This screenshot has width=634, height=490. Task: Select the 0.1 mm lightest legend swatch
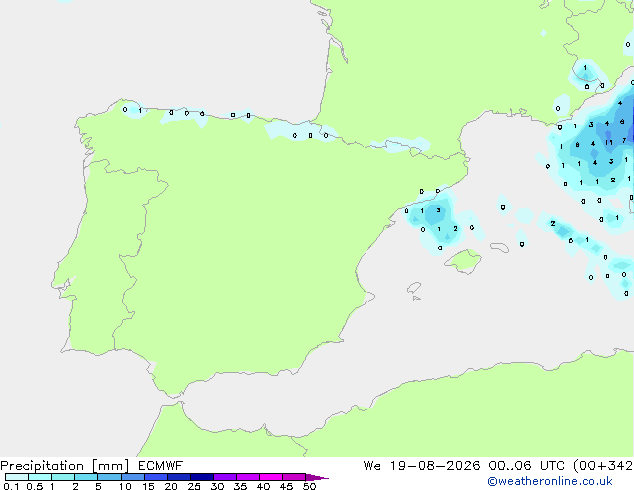[x=17, y=477]
